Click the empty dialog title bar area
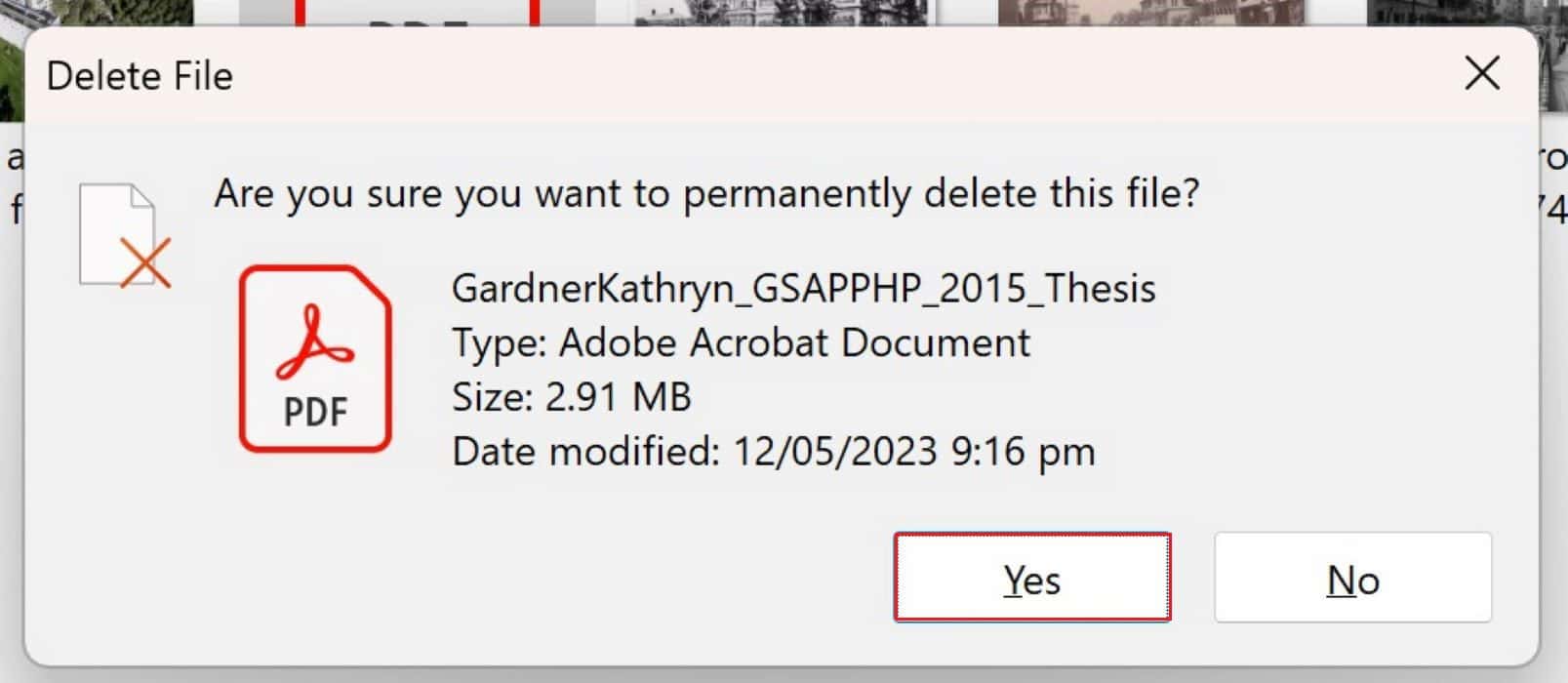Image resolution: width=1568 pixels, height=683 pixels. pos(839,75)
